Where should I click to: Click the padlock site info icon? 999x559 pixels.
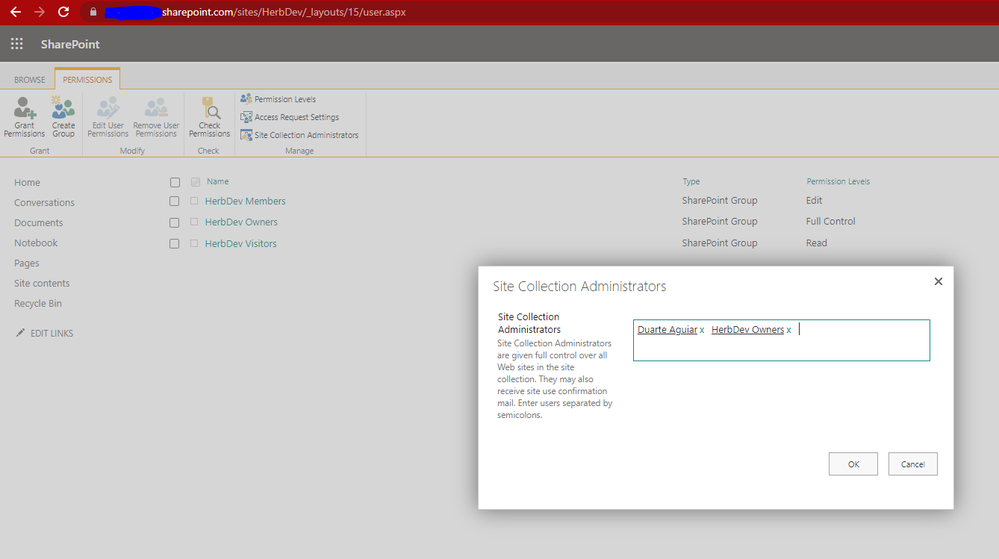point(93,12)
